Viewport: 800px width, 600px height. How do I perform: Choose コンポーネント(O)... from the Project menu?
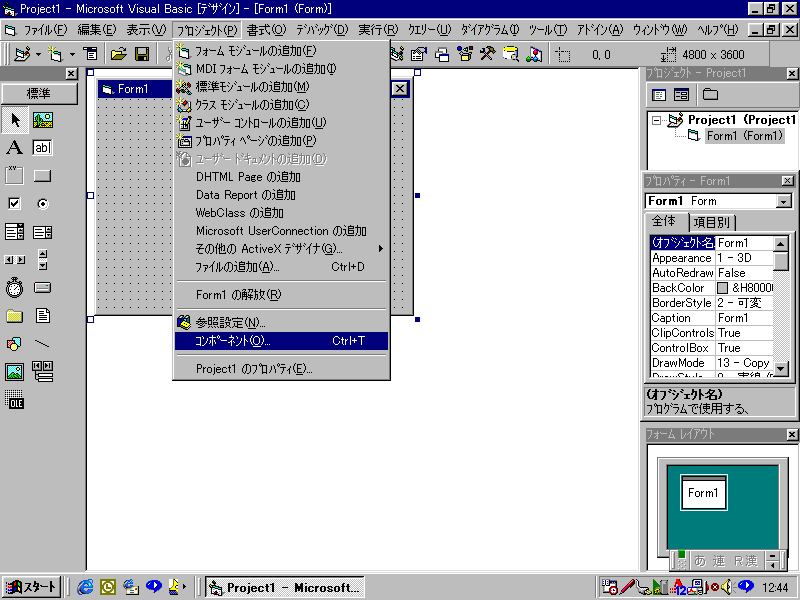[282, 341]
